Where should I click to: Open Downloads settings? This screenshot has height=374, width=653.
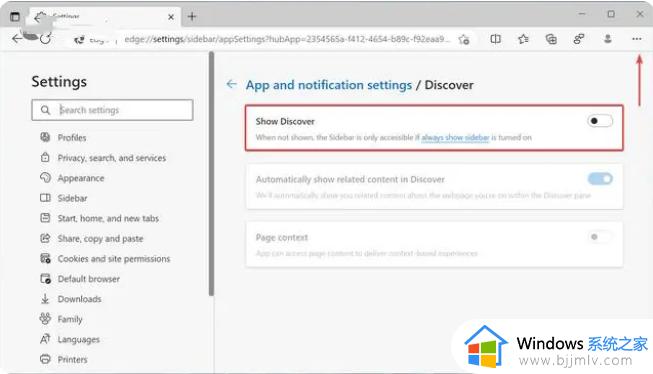click(79, 299)
